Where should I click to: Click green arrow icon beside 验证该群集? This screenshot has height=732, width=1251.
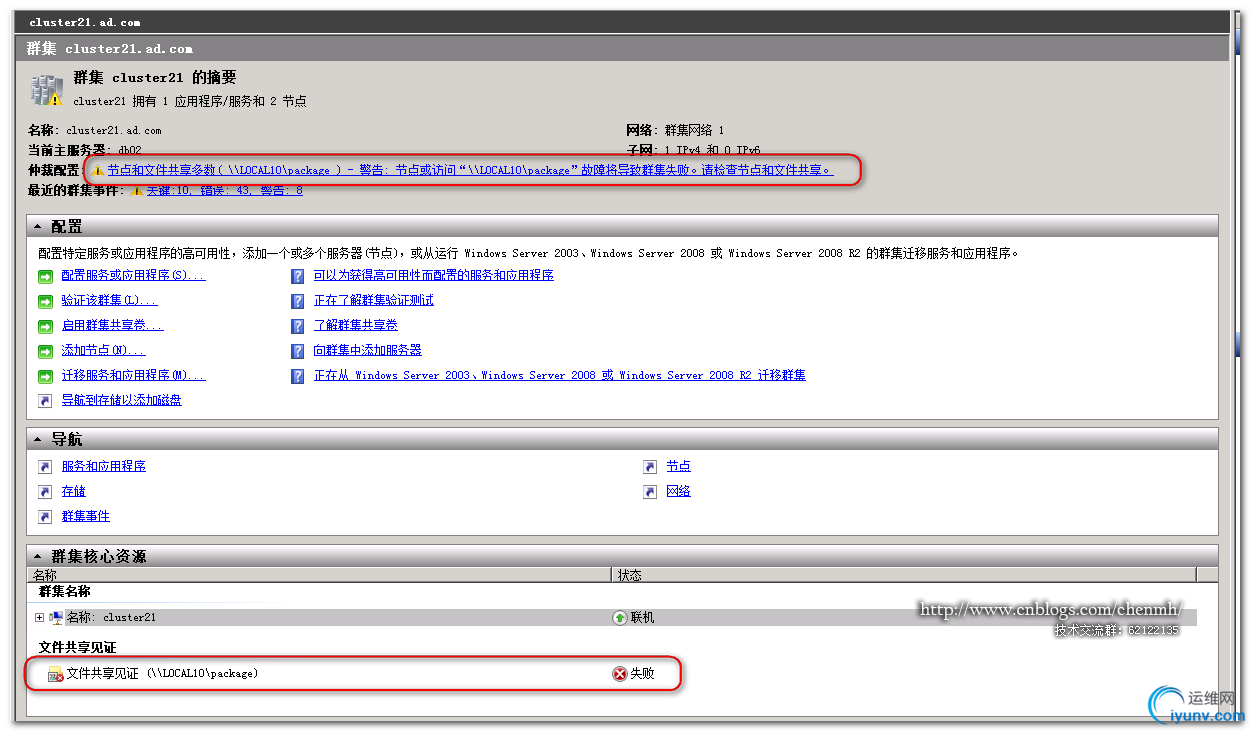[45, 301]
